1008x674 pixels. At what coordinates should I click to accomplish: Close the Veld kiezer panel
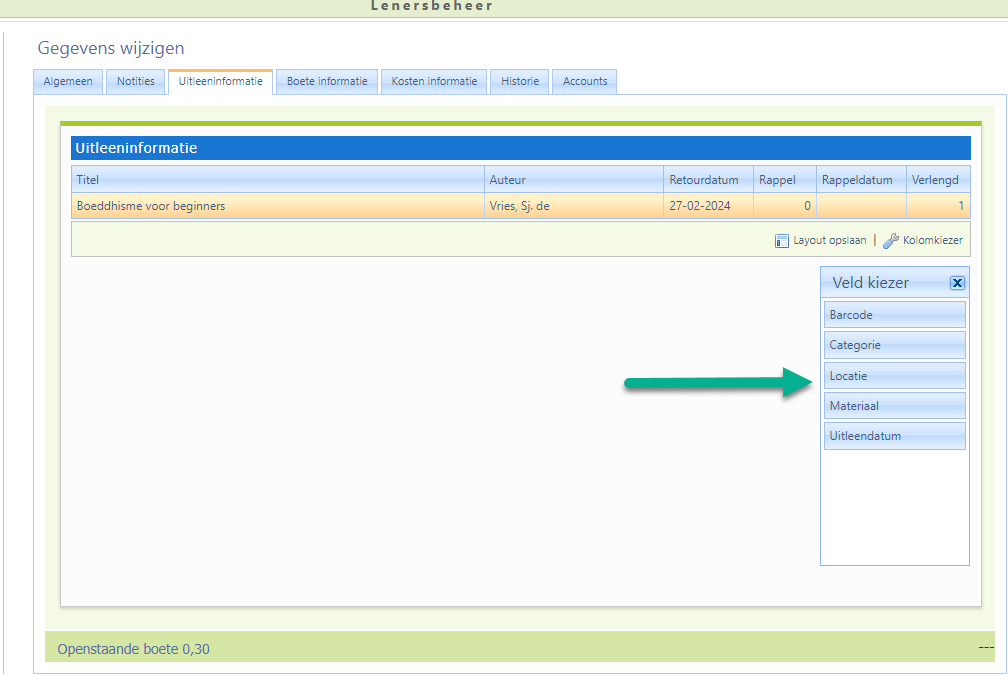(957, 283)
